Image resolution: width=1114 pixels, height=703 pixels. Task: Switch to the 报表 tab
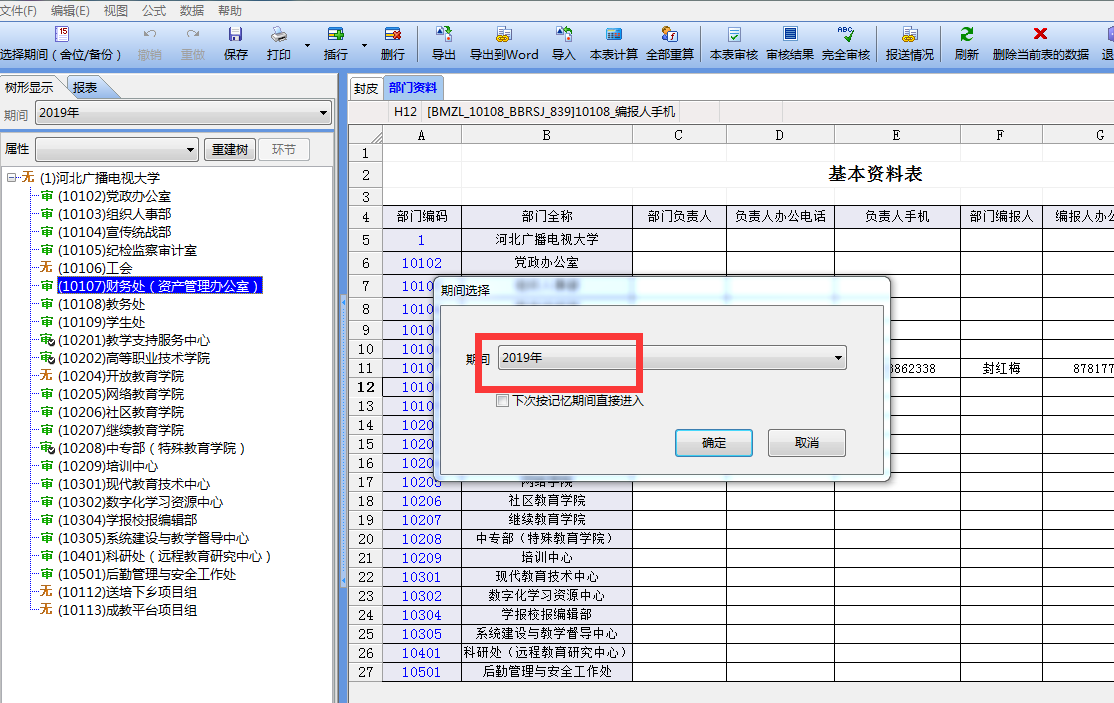[85, 87]
